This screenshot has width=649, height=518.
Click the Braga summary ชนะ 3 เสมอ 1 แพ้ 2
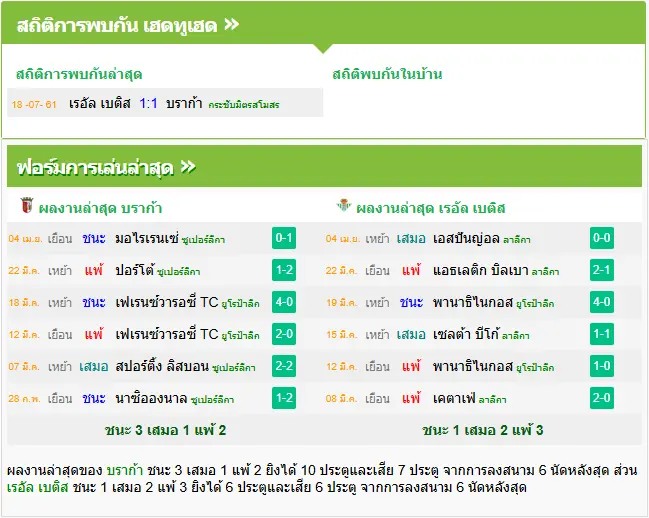165,430
